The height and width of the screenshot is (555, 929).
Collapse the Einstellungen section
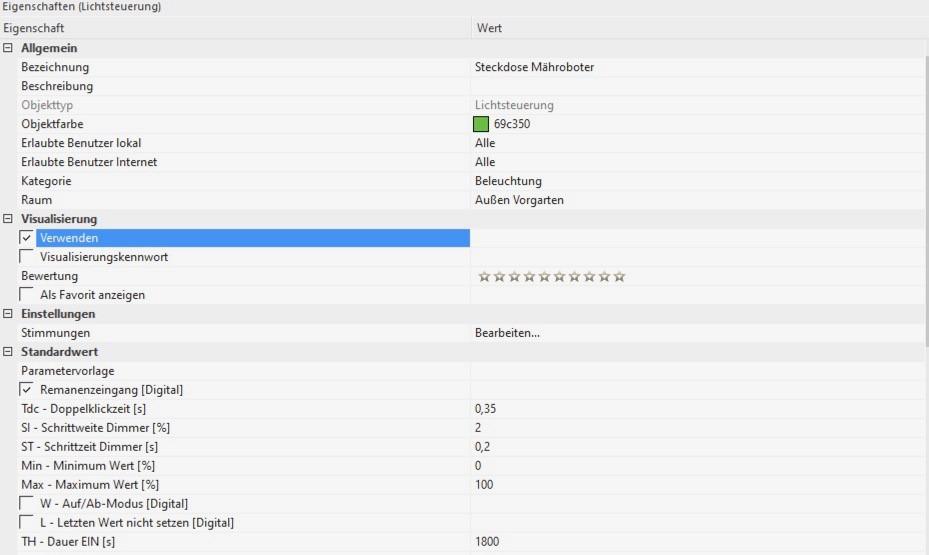click(x=8, y=313)
